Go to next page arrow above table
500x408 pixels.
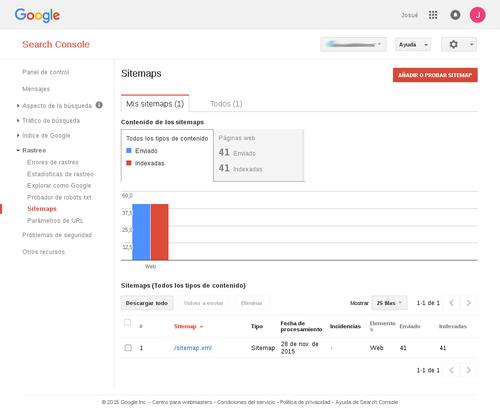click(x=468, y=303)
